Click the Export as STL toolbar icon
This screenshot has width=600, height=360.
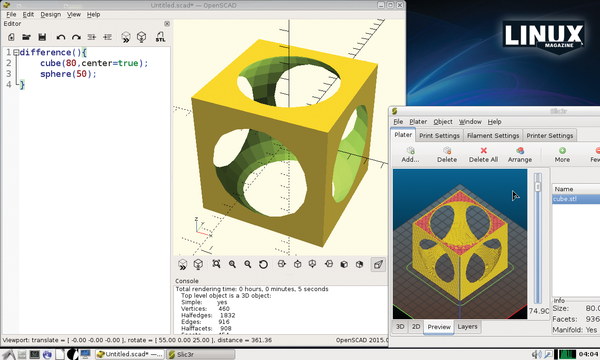pyautogui.click(x=160, y=37)
